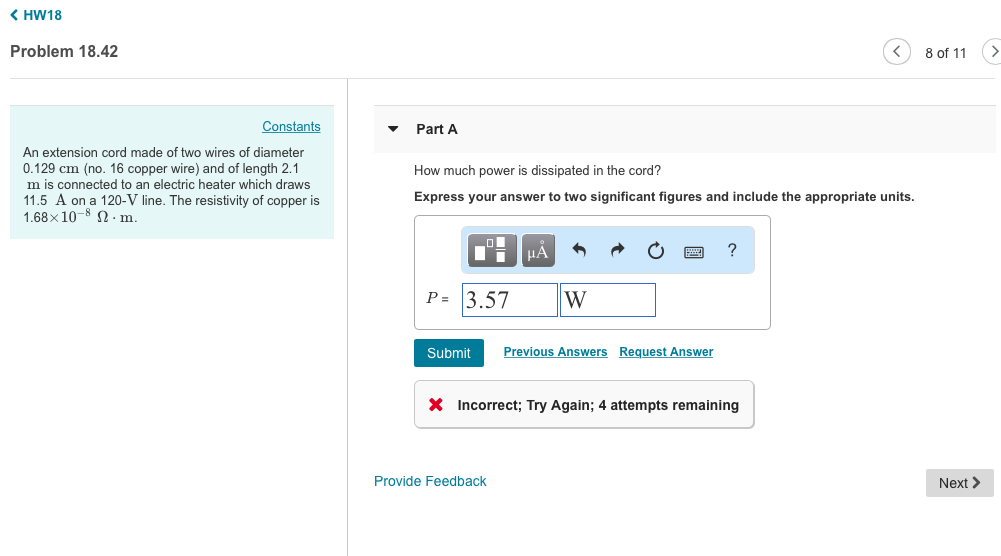Screen dimensions: 1001x556
Task: Go to previous problem with left chevron
Action: [x=896, y=52]
